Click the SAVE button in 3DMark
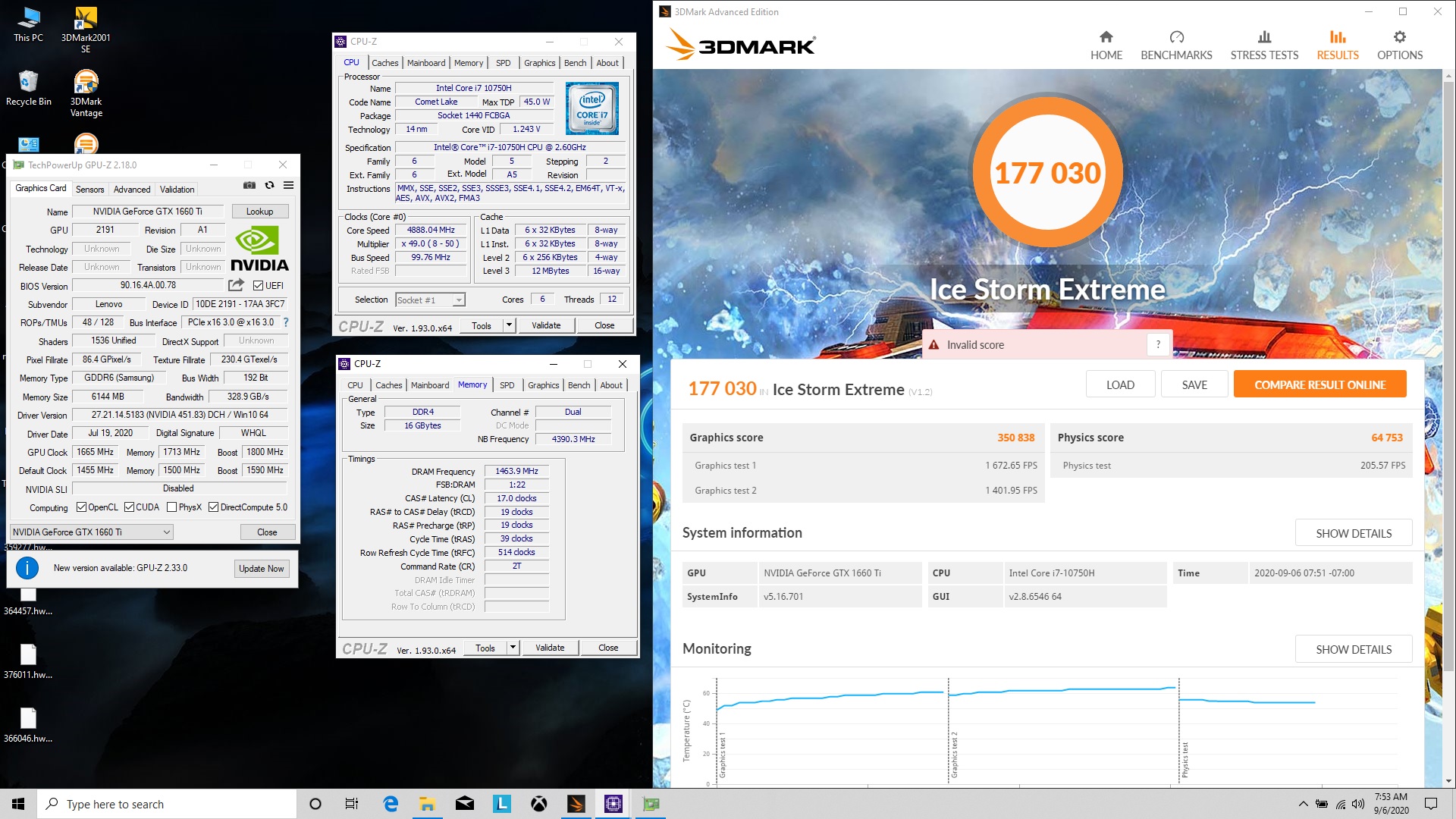This screenshot has height=819, width=1456. click(x=1194, y=384)
